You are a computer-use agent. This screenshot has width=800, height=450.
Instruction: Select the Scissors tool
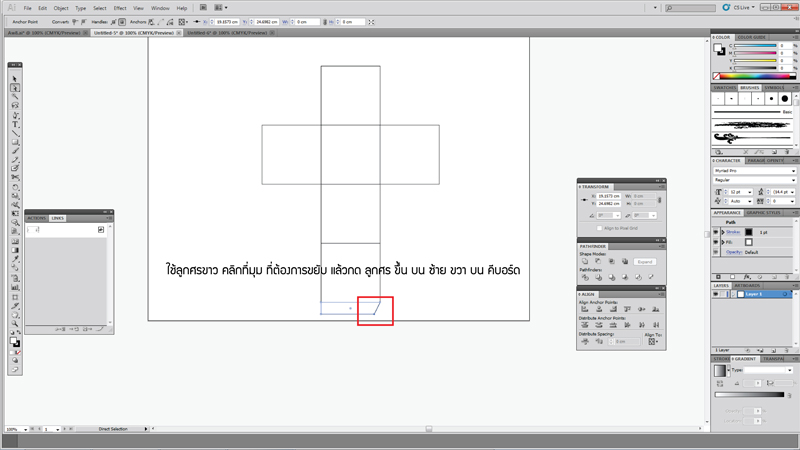pos(15,178)
